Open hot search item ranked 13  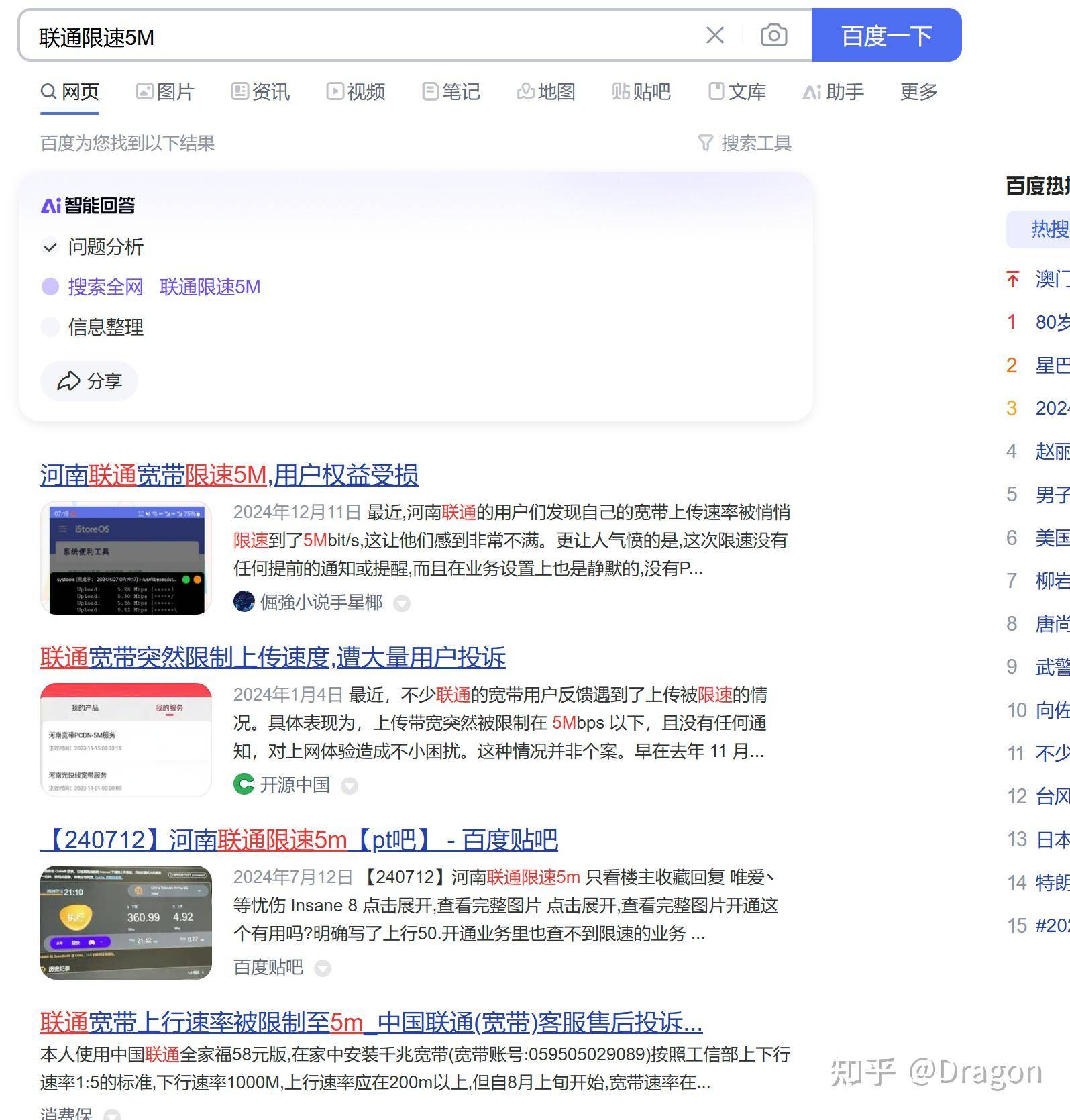(x=1052, y=839)
